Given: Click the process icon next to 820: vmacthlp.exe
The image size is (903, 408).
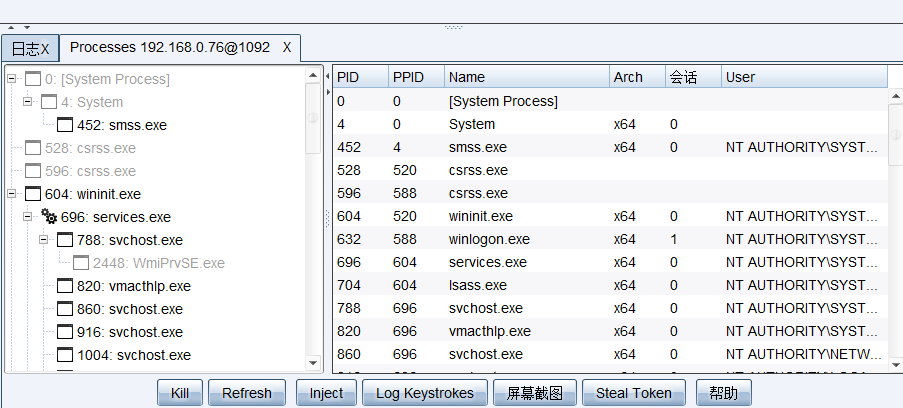Looking at the screenshot, I should pos(64,286).
